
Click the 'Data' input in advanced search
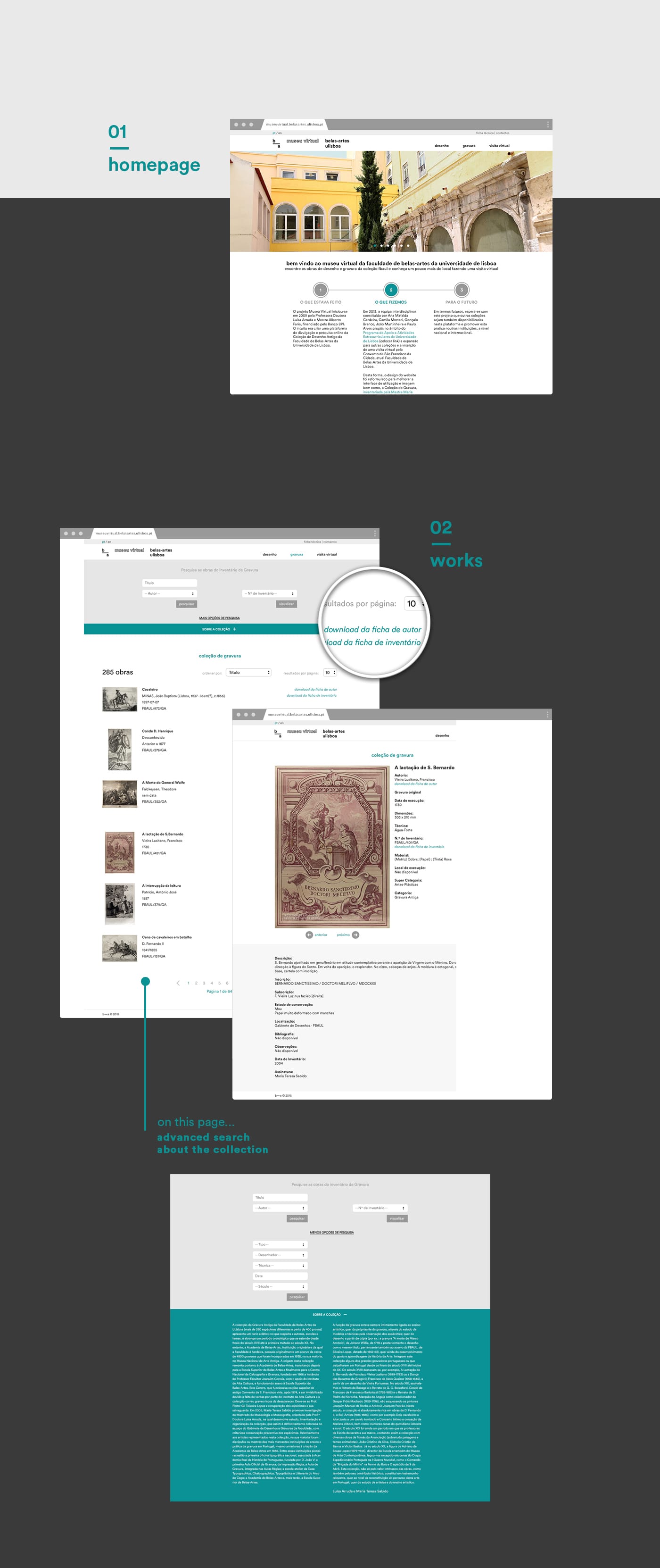280,1276
